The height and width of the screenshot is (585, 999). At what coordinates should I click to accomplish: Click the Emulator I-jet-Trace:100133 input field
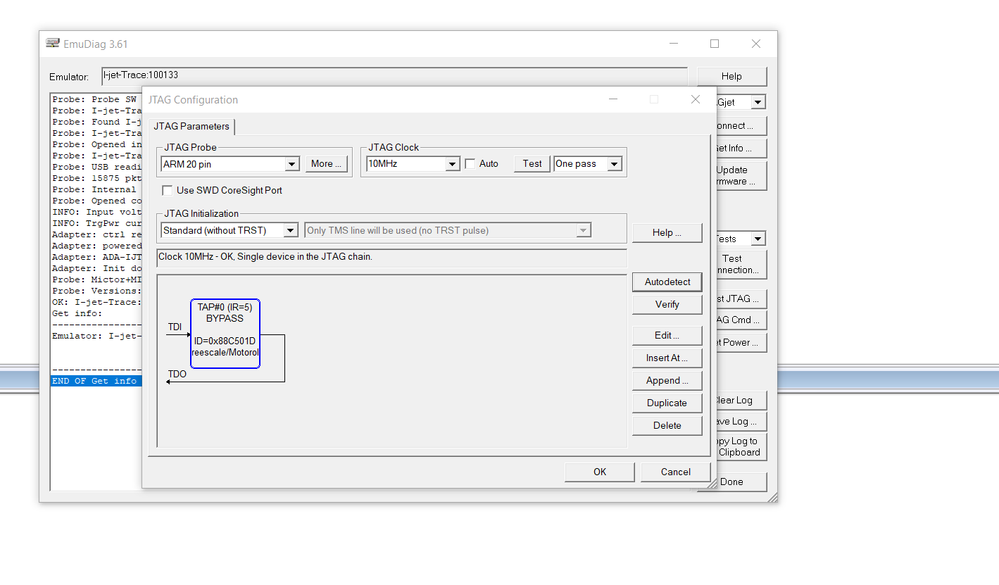coord(394,75)
